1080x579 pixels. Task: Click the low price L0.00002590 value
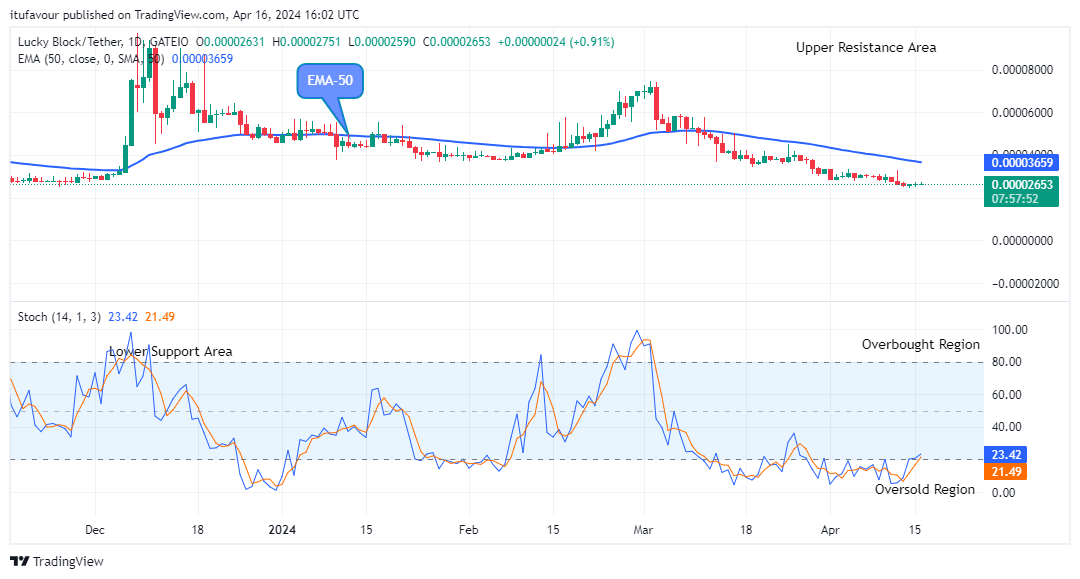[x=382, y=42]
